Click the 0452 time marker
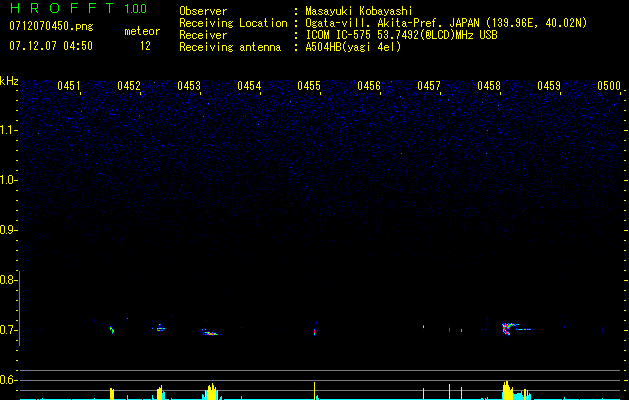Image resolution: width=629 pixels, height=400 pixels. (x=129, y=86)
